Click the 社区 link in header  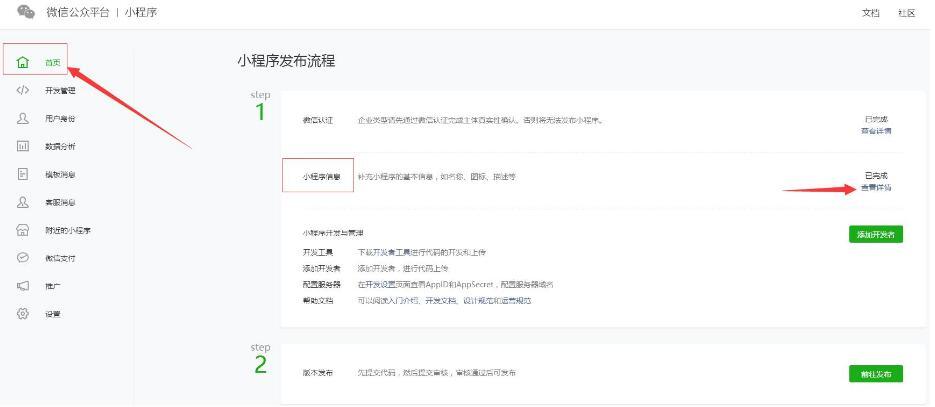906,13
